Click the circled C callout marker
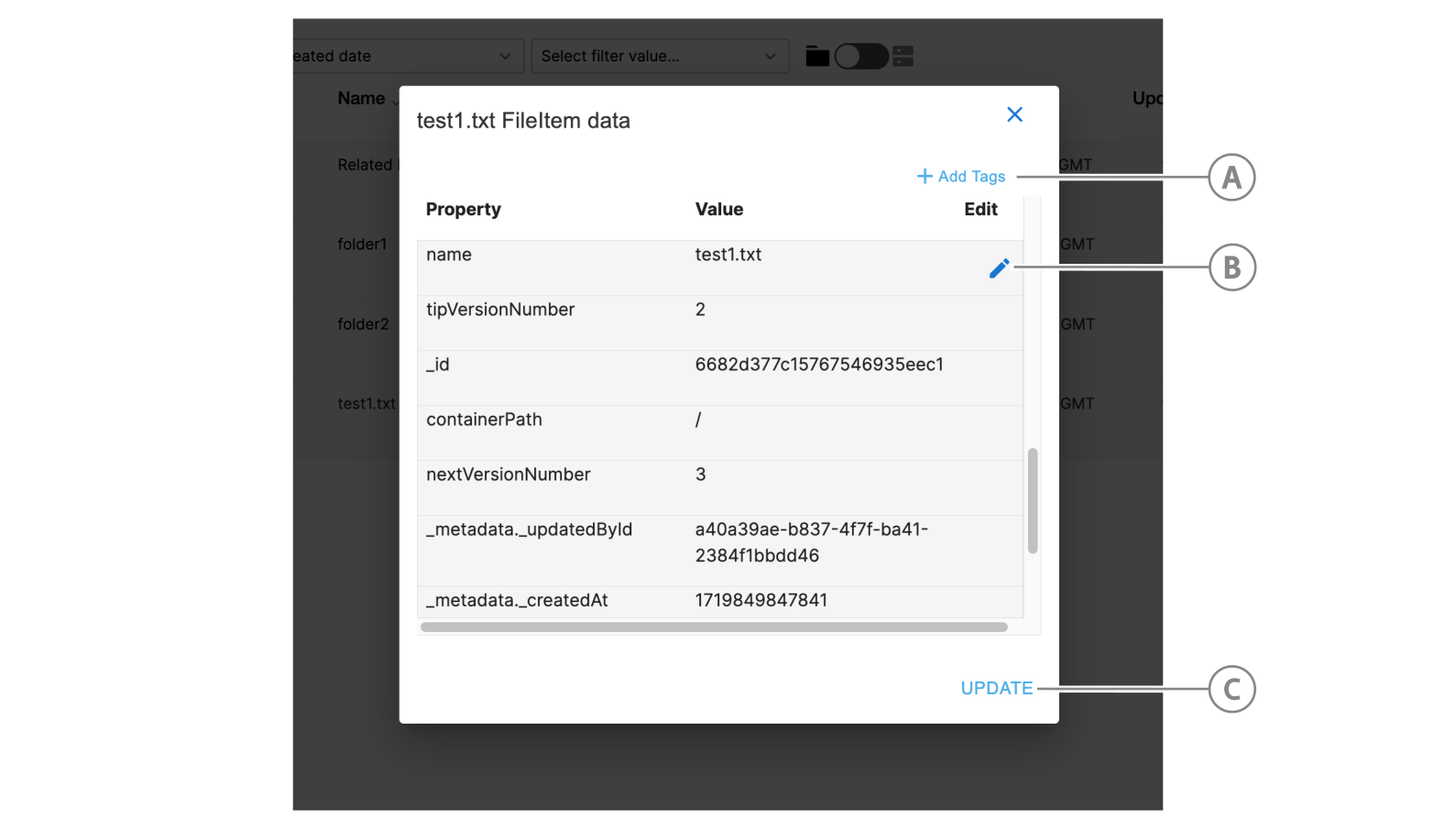This screenshot has width=1456, height=829. [1232, 689]
